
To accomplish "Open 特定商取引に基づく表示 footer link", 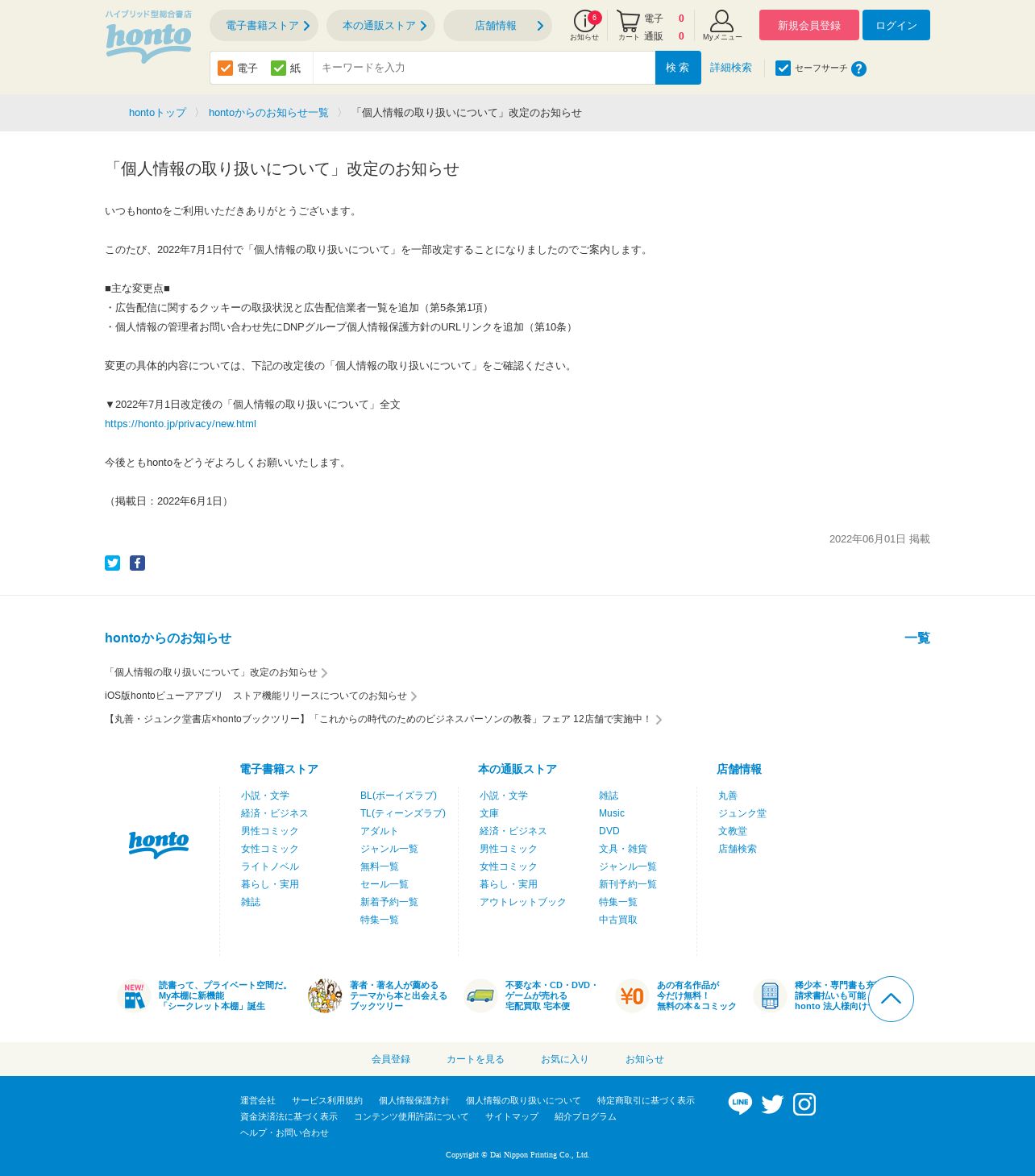I will tap(646, 1101).
